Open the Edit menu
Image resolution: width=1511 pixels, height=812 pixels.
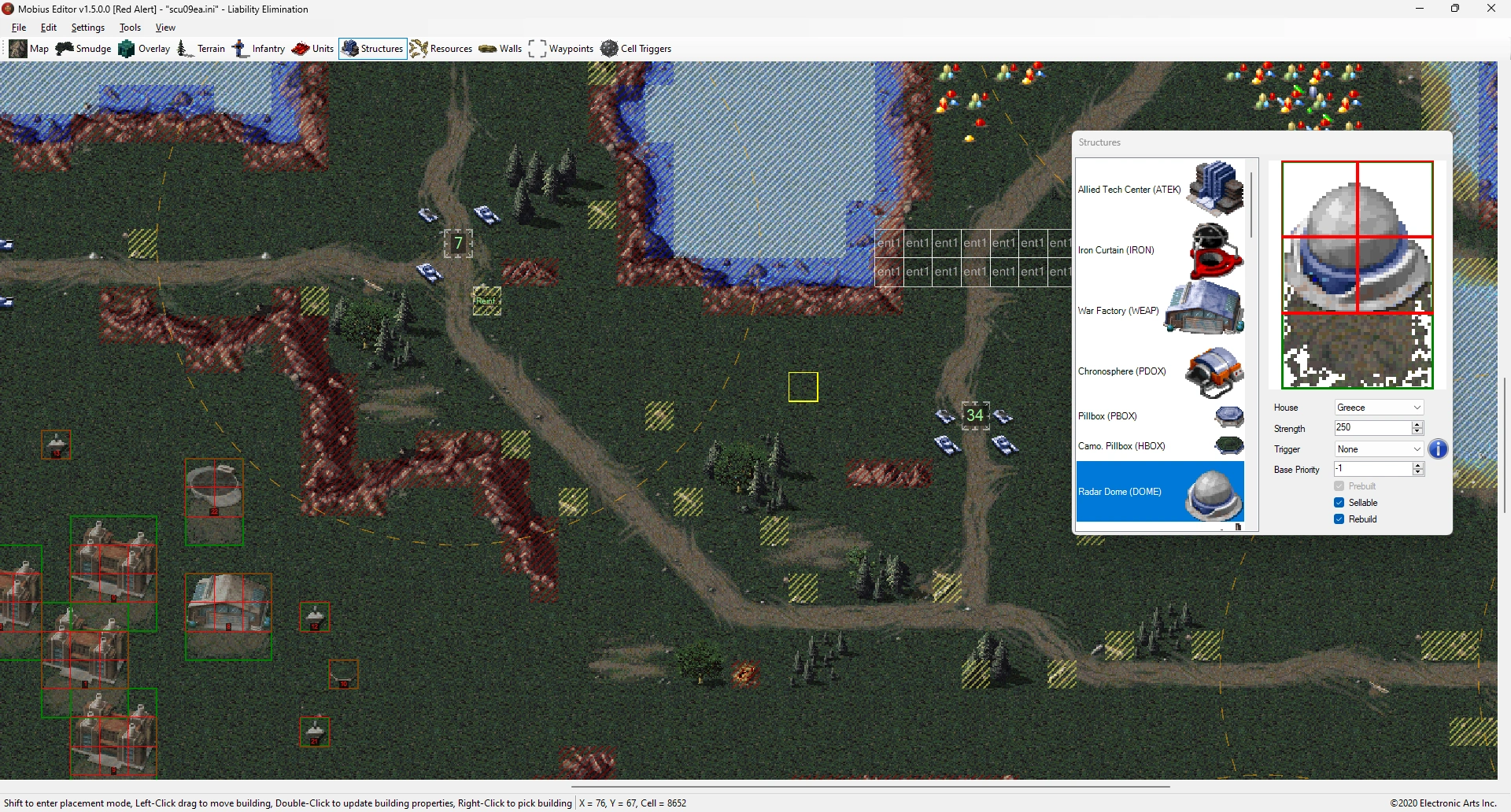coord(49,28)
